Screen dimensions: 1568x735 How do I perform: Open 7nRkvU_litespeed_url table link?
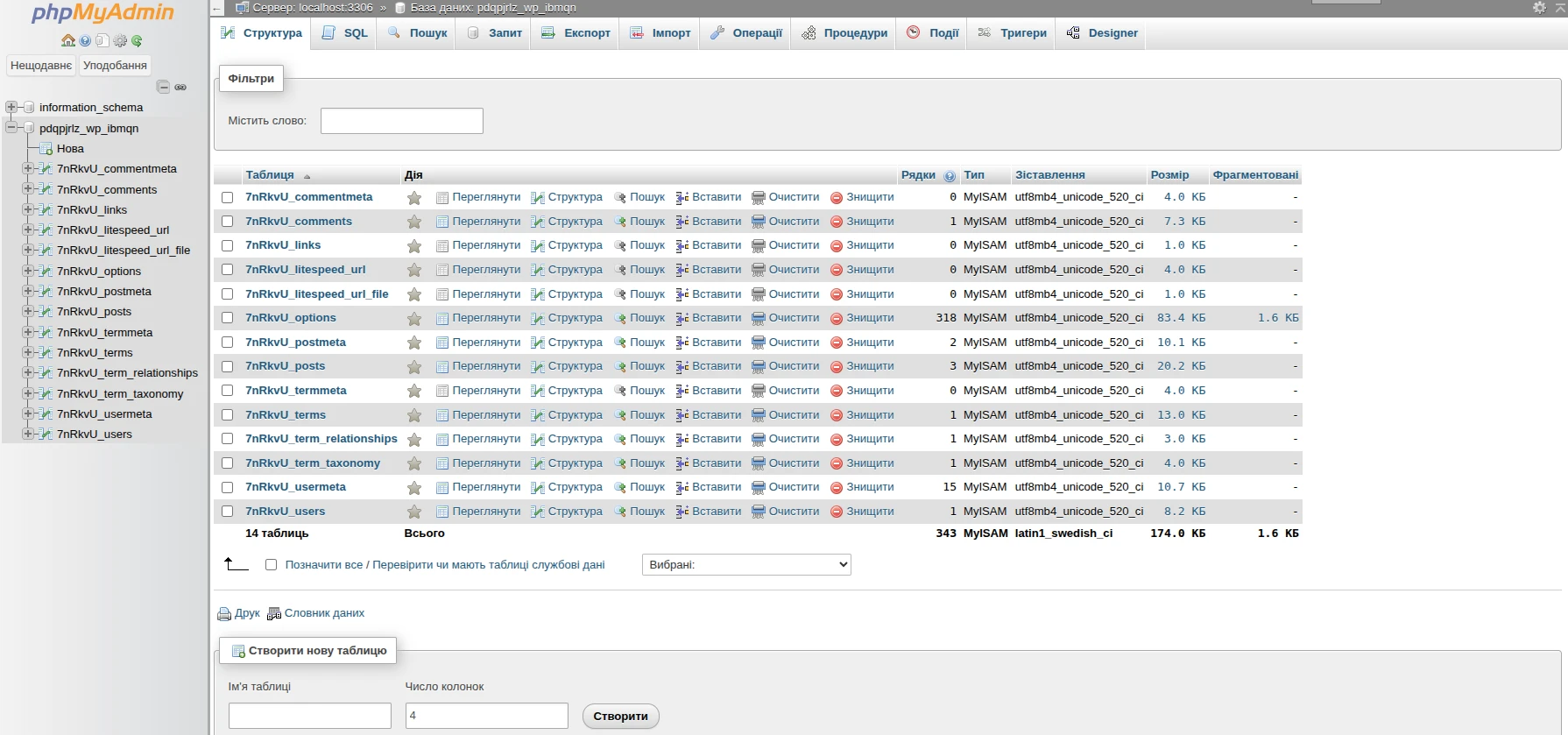[305, 270]
